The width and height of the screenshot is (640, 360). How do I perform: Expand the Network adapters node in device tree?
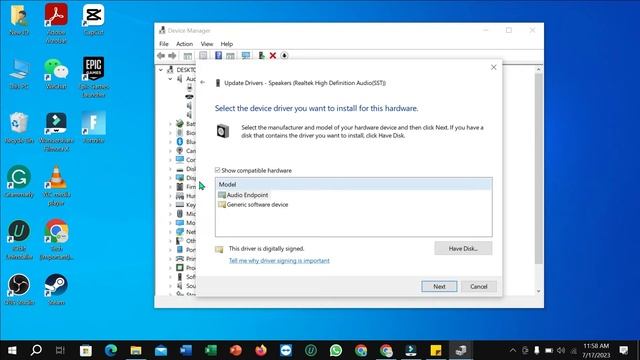(x=170, y=231)
